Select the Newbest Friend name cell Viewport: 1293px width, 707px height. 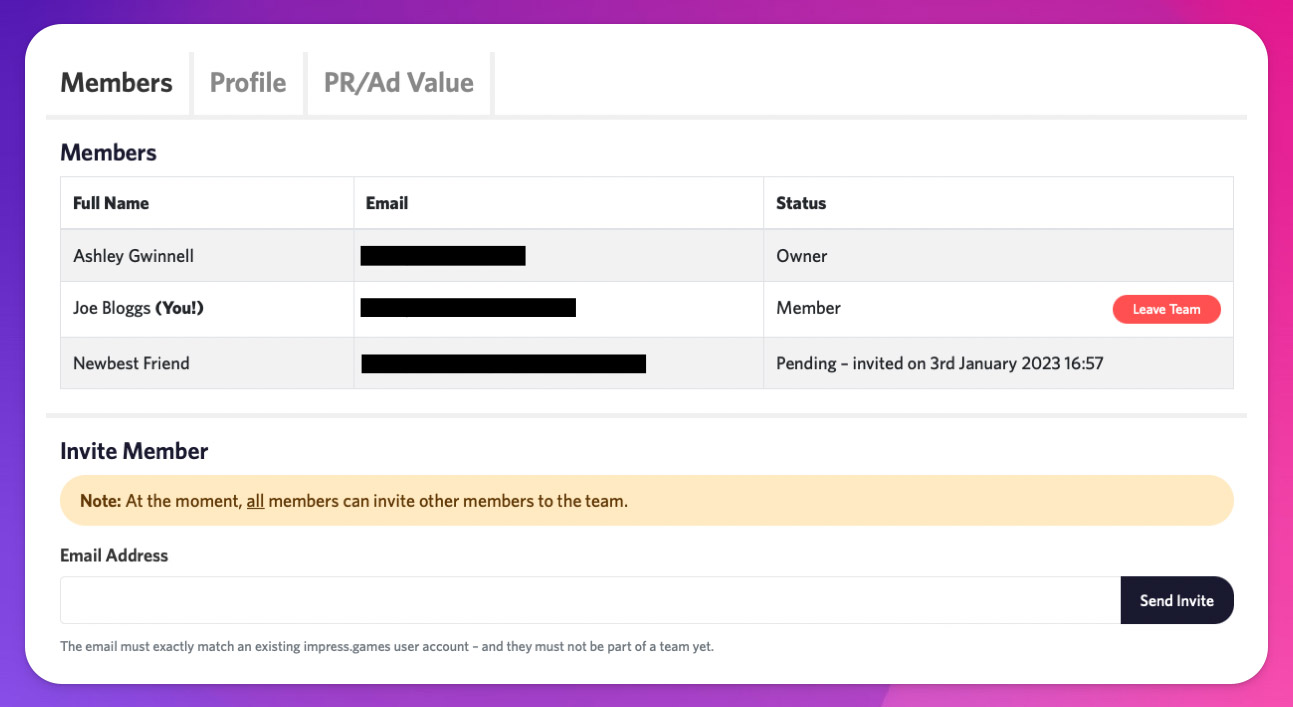(x=131, y=363)
